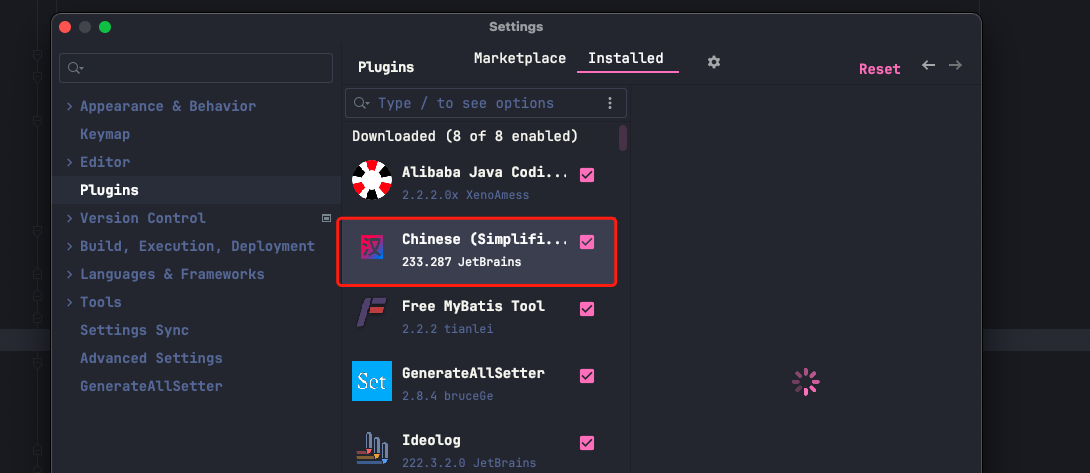1090x473 pixels.
Task: Click the Reset link
Action: pyautogui.click(x=879, y=69)
